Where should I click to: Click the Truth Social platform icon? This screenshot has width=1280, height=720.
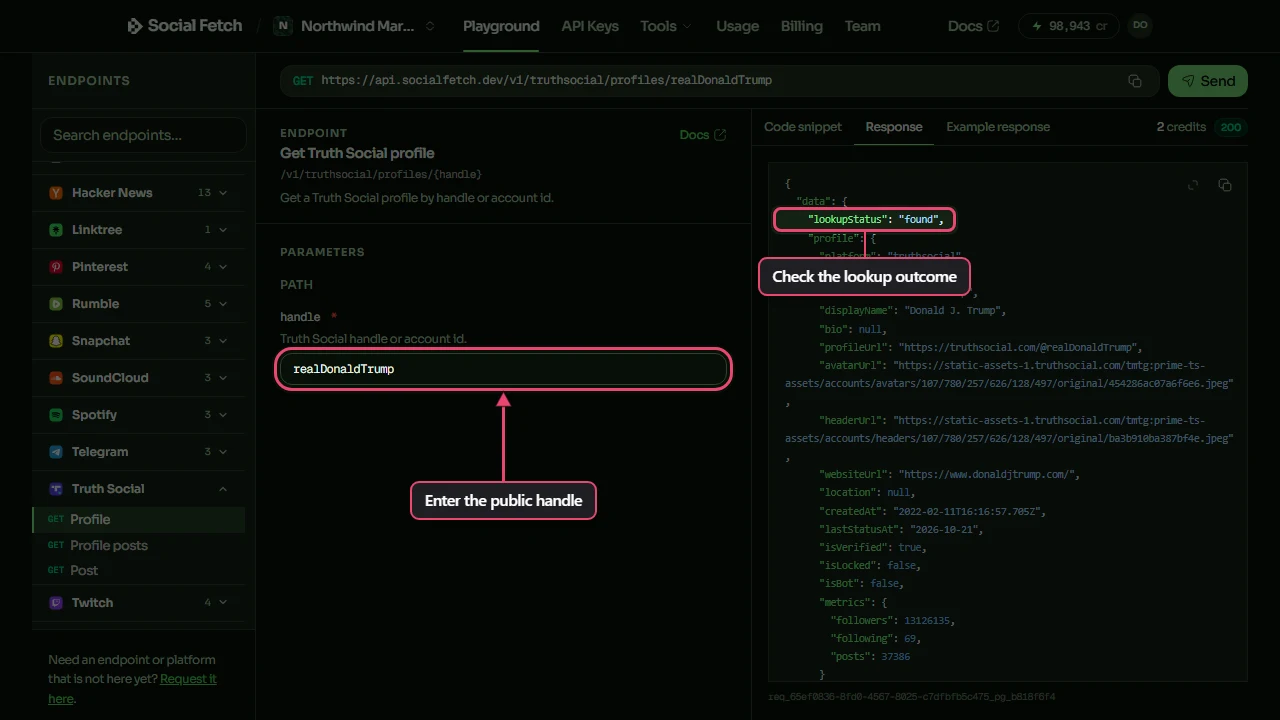click(x=56, y=489)
